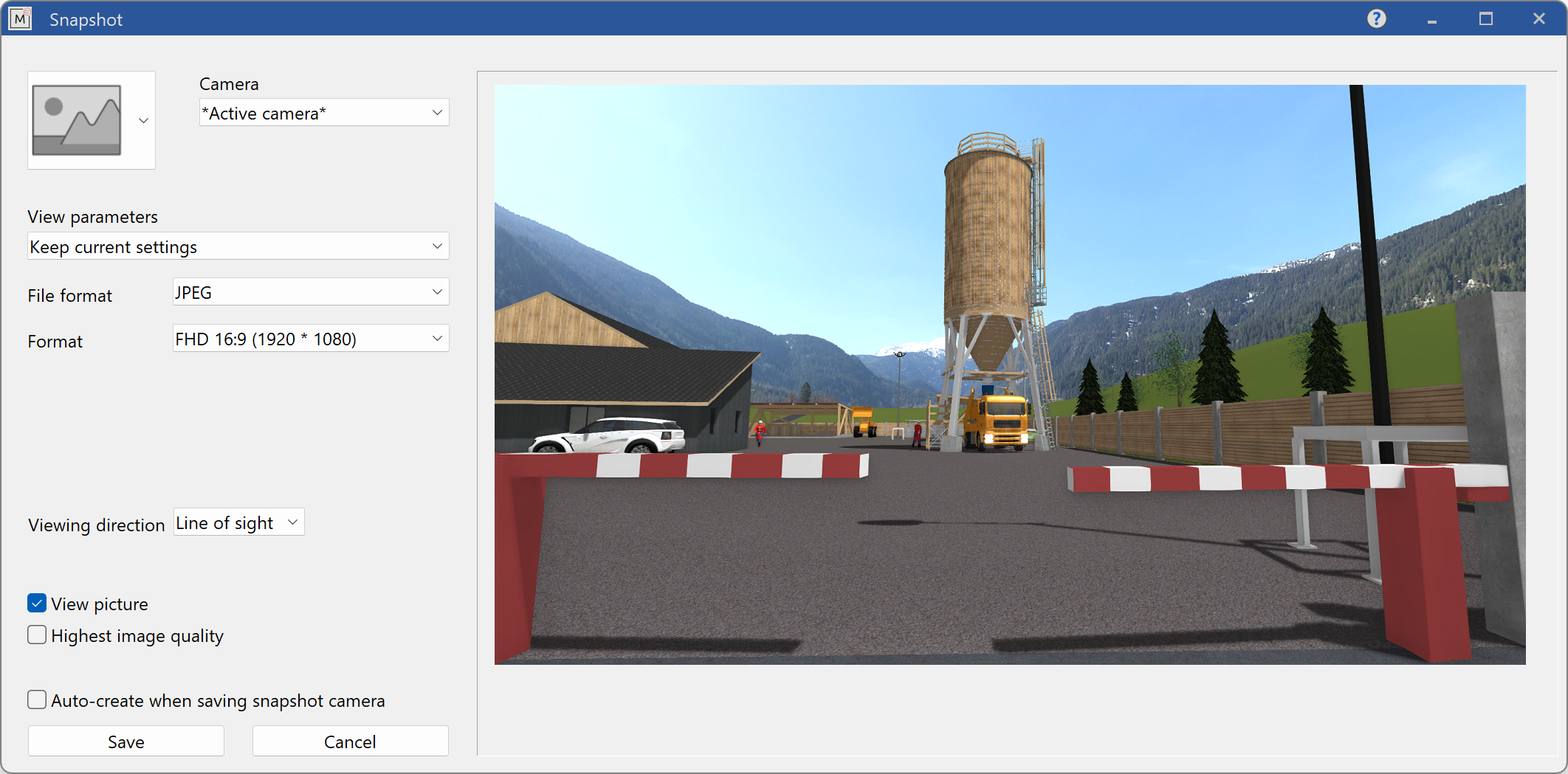Maximize the Snapshot window

(x=1485, y=18)
